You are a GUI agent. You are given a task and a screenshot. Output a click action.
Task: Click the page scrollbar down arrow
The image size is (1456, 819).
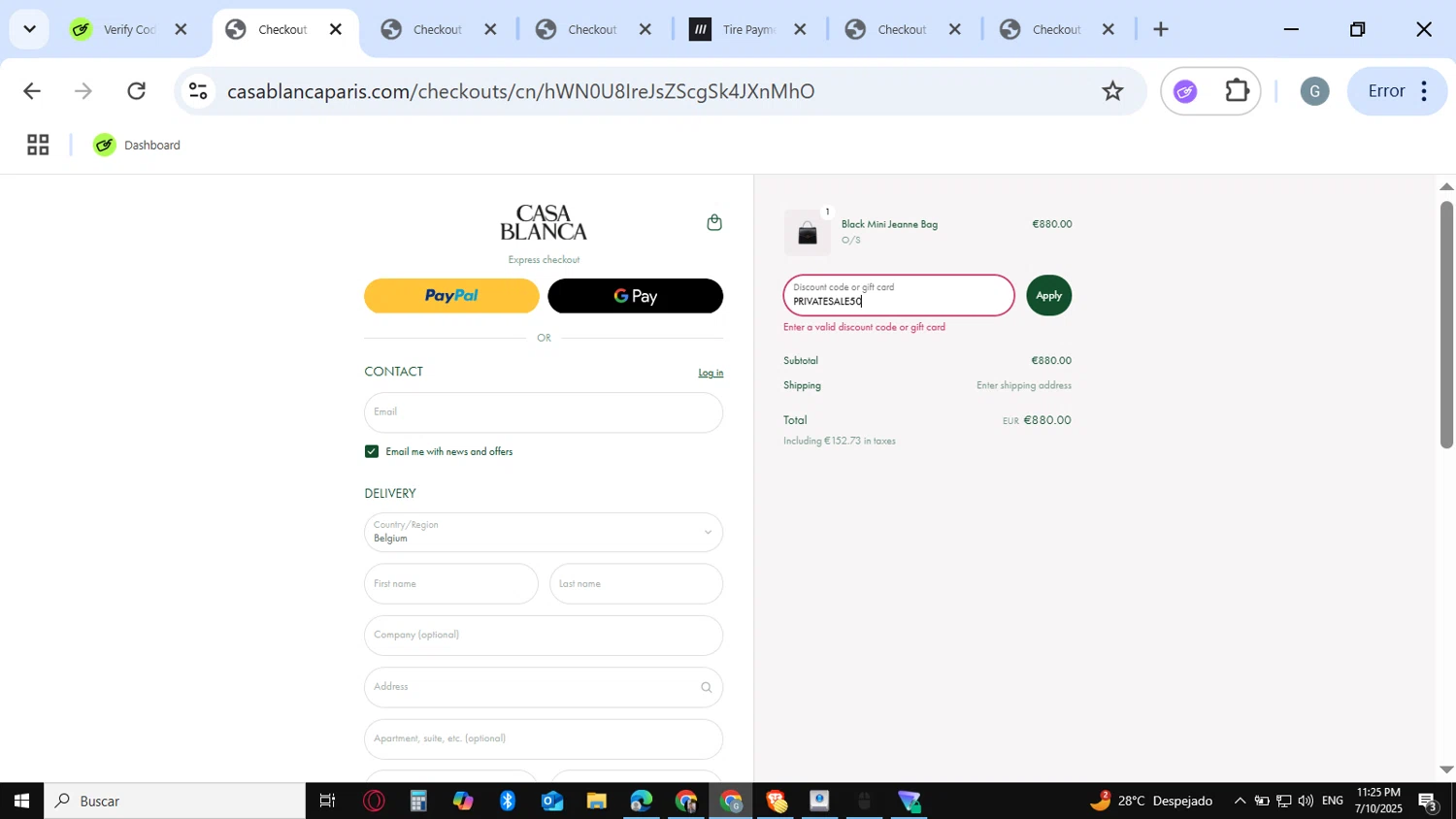(1446, 770)
